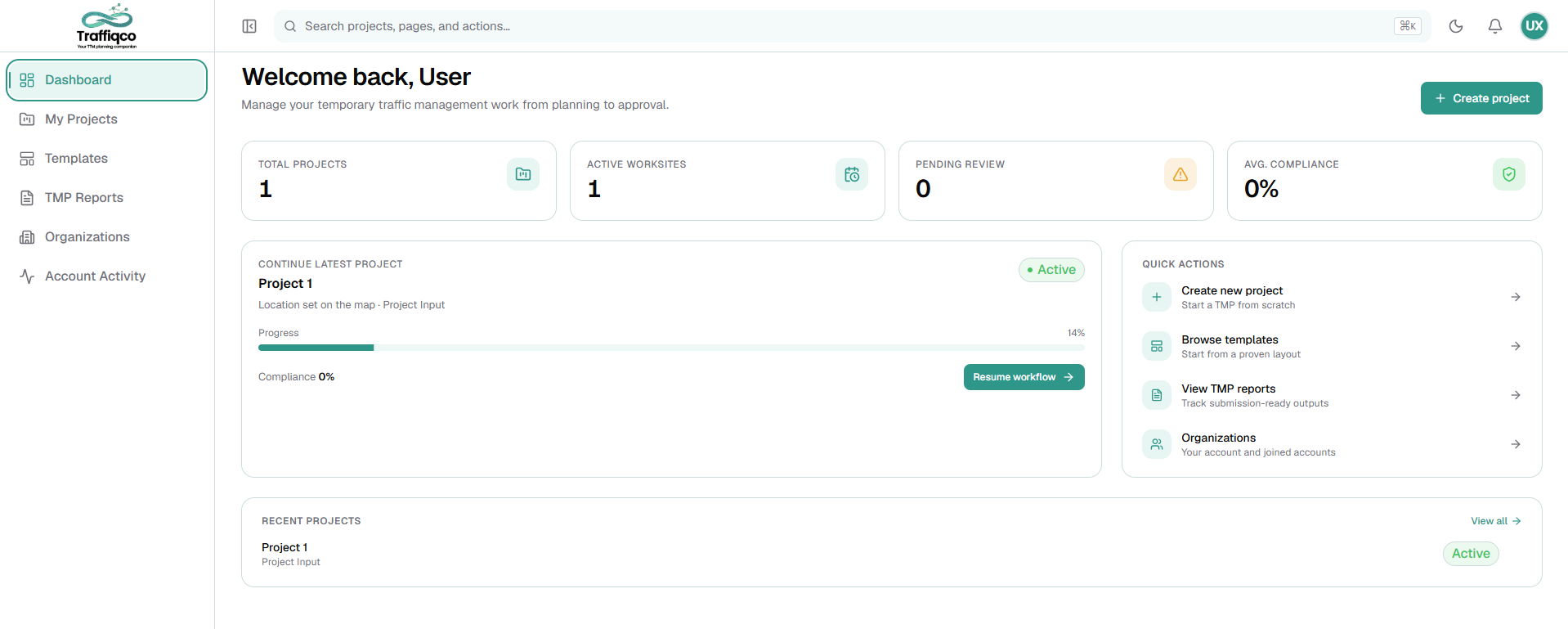Open the arrow next to Browse templates

click(1516, 346)
